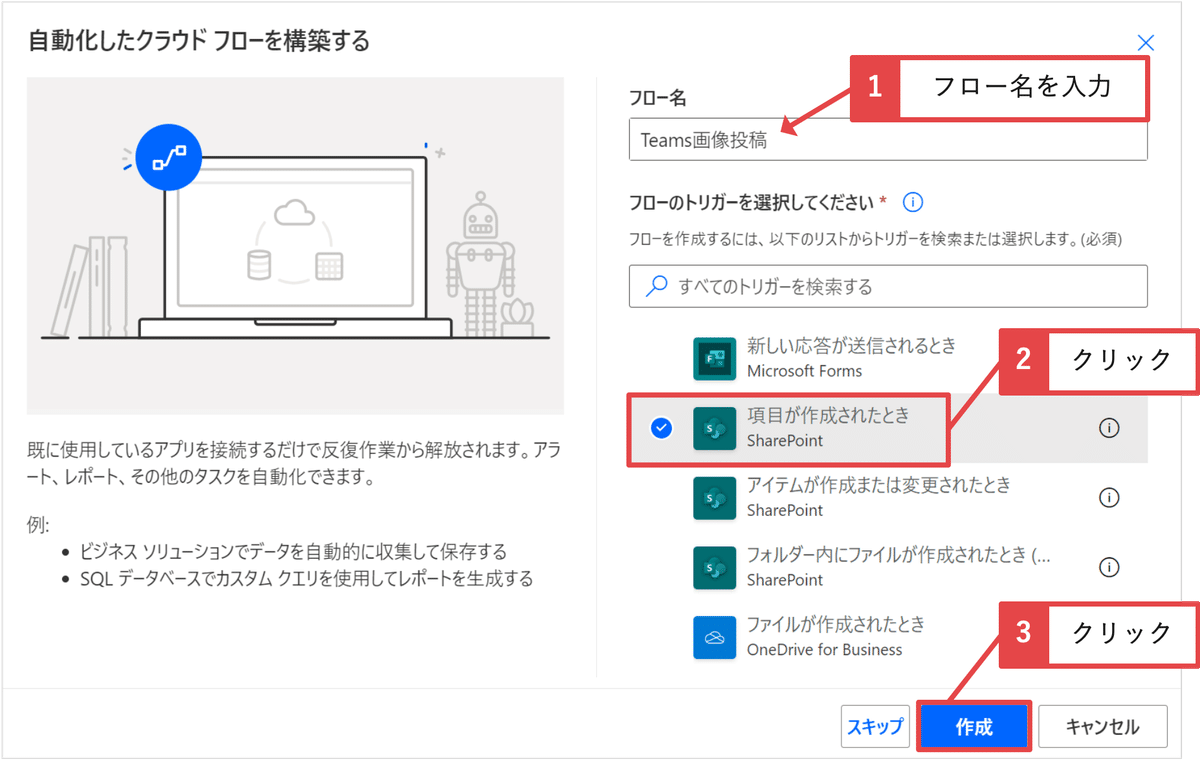Click the OneDrive for Business trigger icon
This screenshot has height=760, width=1200.
point(714,637)
